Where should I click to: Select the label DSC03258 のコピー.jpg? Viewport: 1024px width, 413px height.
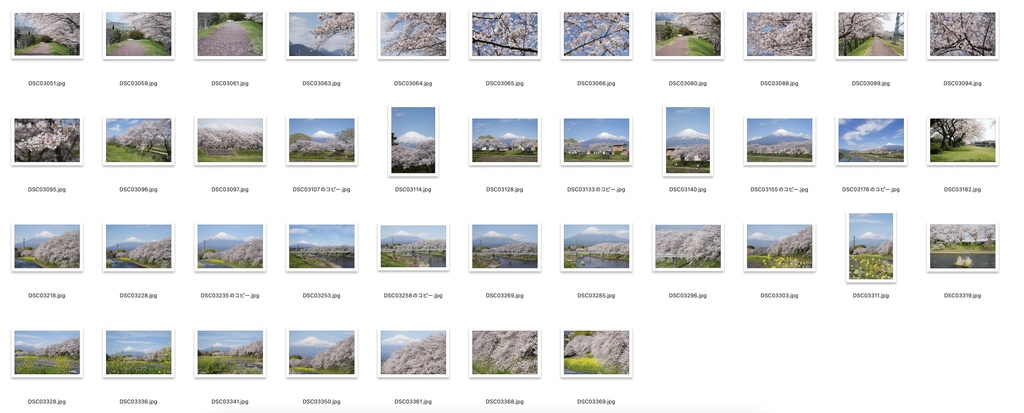(413, 295)
